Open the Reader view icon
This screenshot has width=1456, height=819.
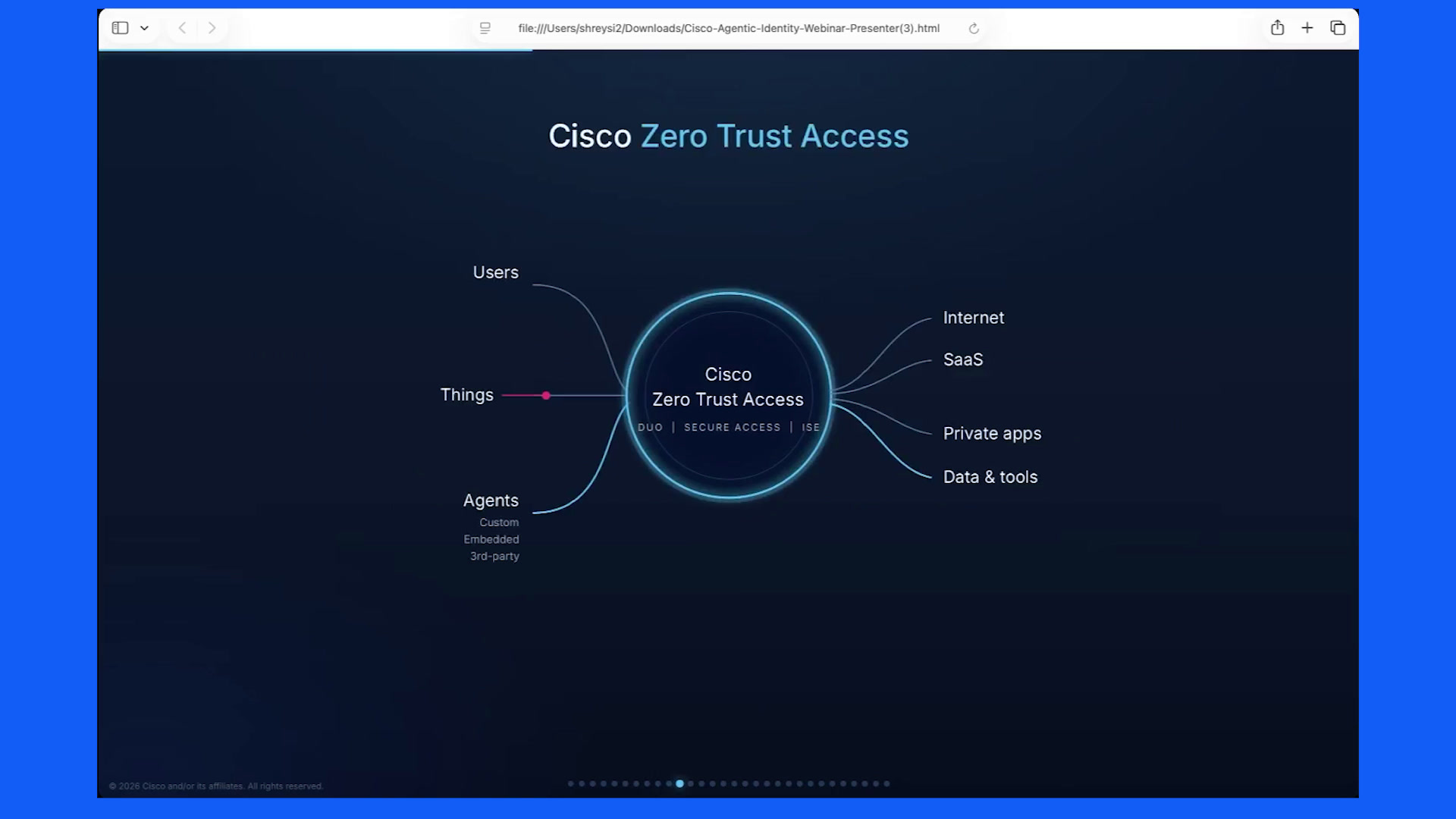coord(485,28)
